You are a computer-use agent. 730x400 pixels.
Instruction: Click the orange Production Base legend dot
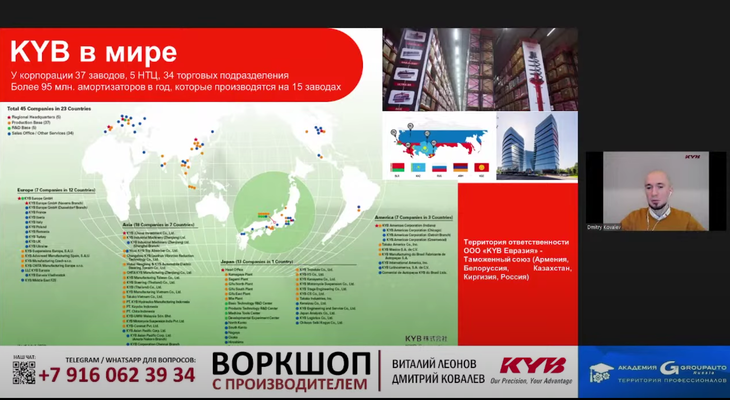click(x=9, y=122)
